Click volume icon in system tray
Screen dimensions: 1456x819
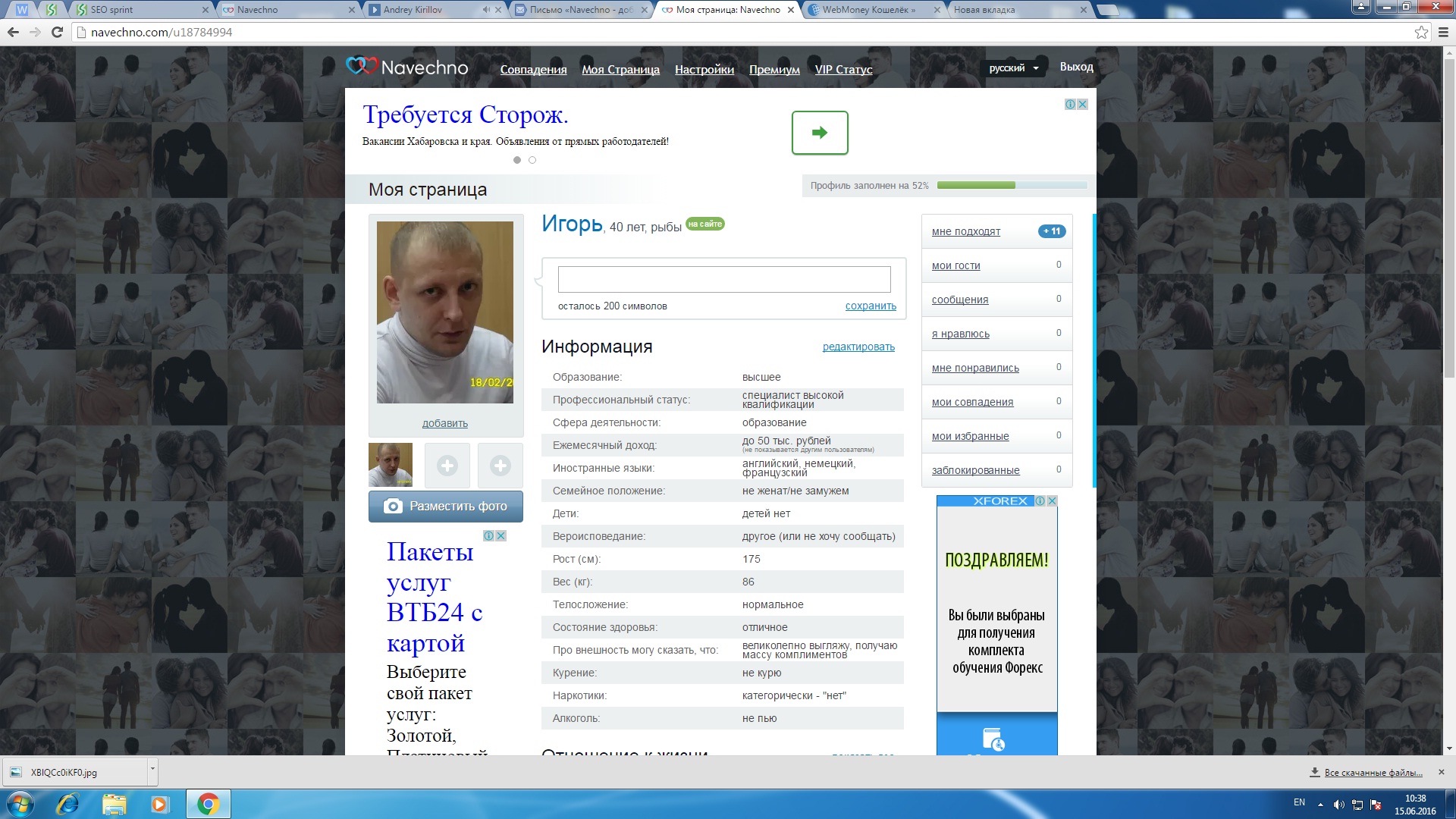click(1338, 805)
